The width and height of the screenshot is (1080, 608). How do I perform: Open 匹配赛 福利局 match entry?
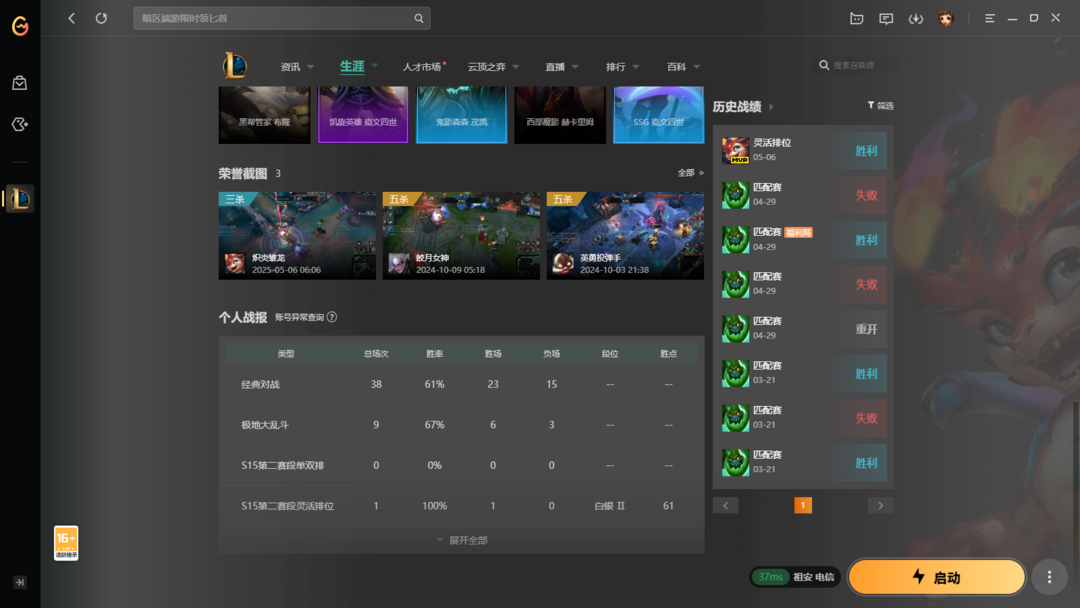pos(803,240)
